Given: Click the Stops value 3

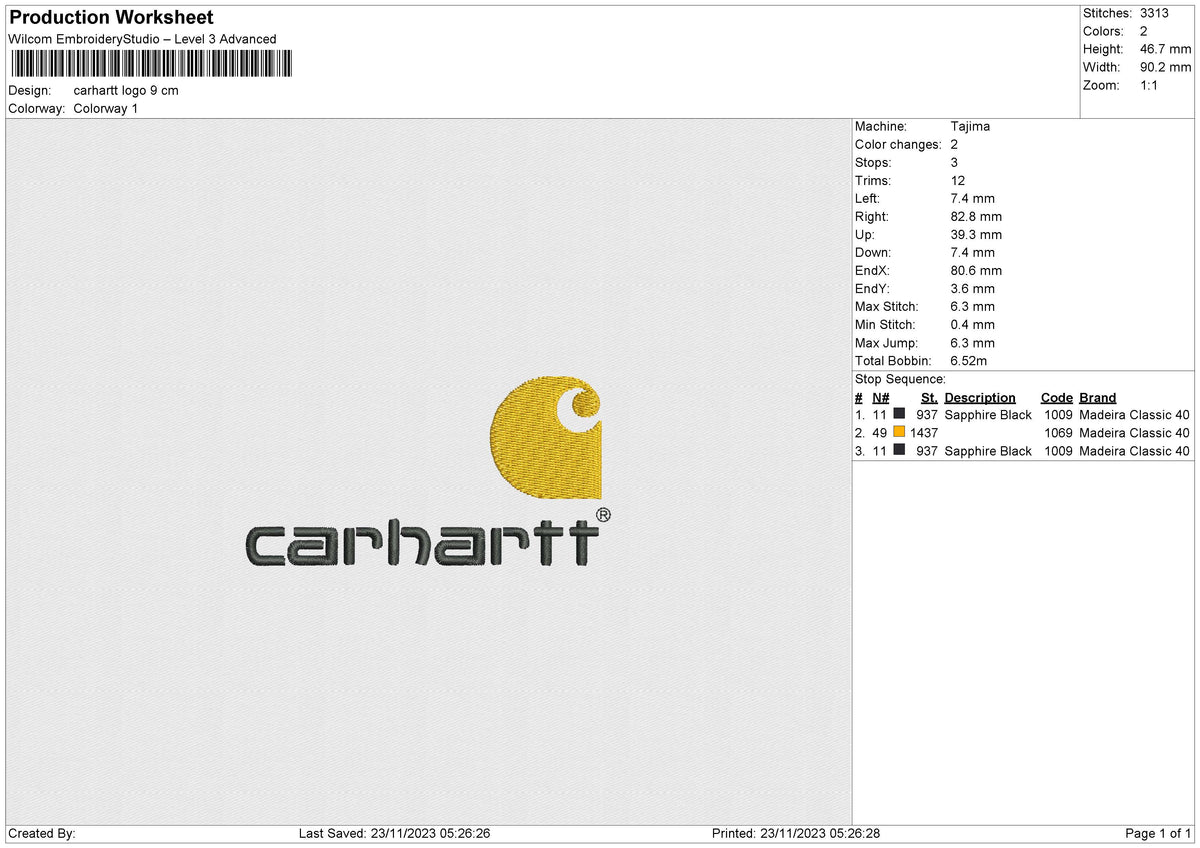Looking at the screenshot, I should pyautogui.click(x=954, y=163).
